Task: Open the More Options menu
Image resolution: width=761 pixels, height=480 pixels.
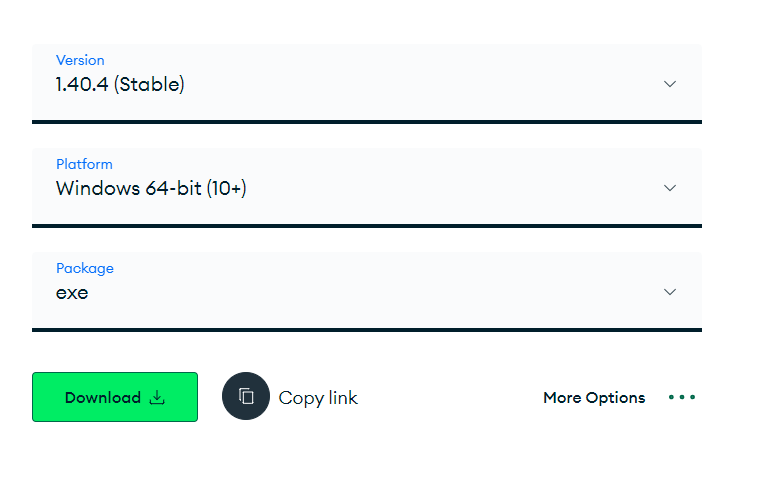Action: pyautogui.click(x=594, y=397)
